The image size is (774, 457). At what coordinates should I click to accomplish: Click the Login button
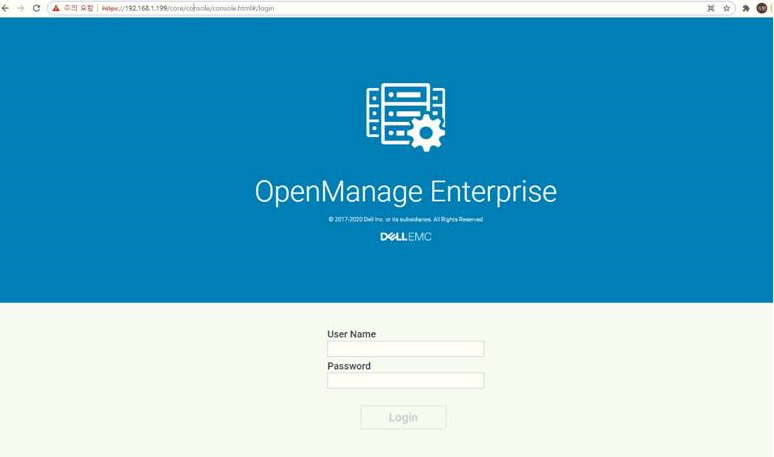click(403, 418)
